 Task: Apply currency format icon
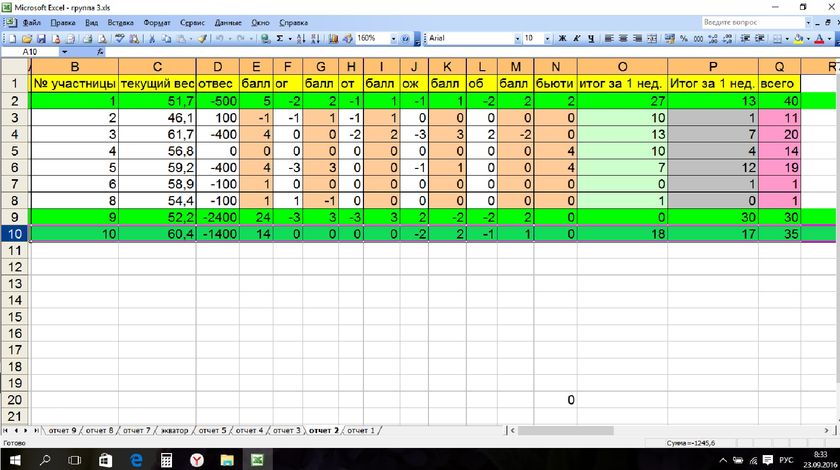(x=670, y=39)
